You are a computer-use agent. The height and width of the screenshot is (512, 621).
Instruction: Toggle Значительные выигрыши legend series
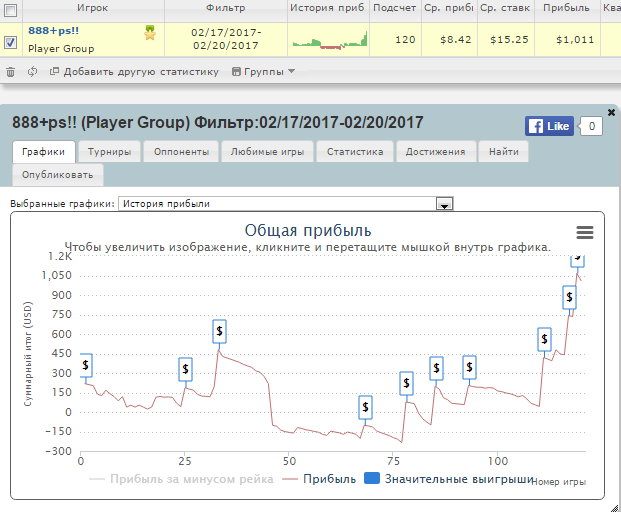[449, 479]
